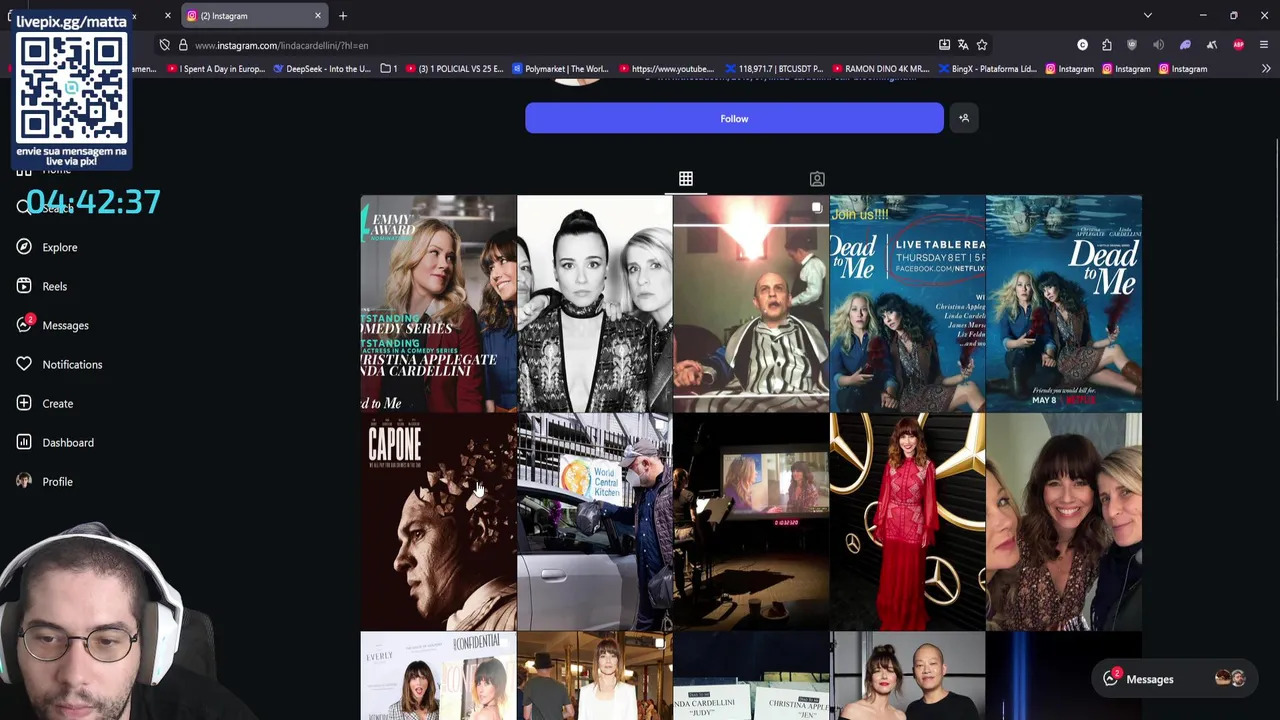Open the bookmarks folder named 1
The image size is (1280, 720).
(389, 69)
